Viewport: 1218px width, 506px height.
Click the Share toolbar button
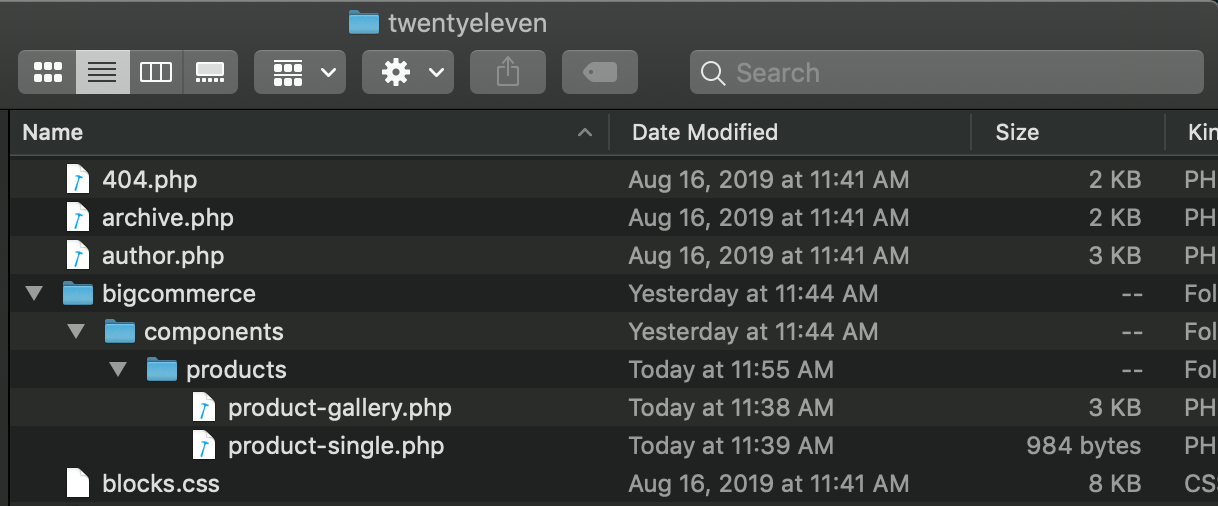point(508,72)
